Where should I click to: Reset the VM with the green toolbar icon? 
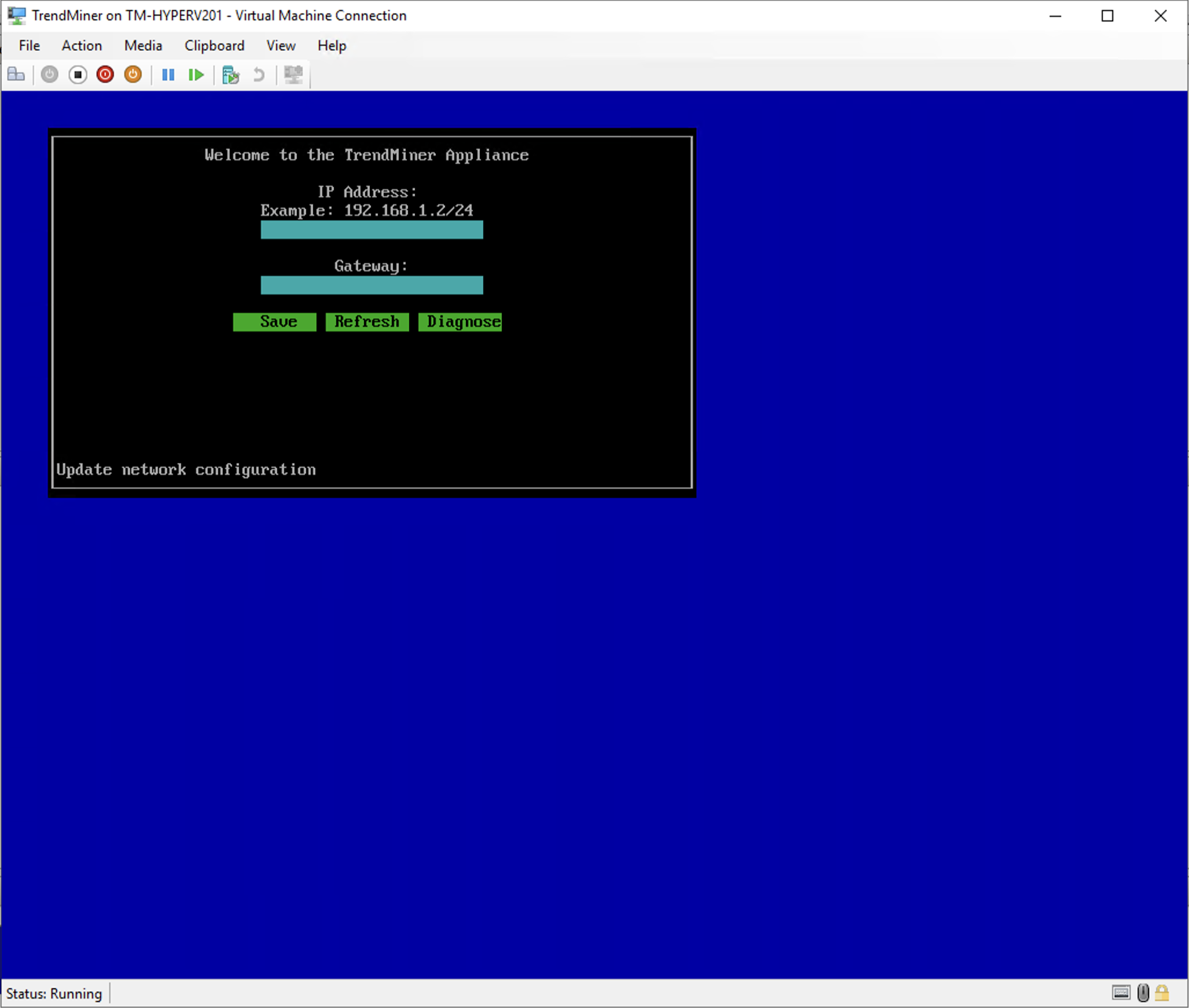tap(196, 75)
